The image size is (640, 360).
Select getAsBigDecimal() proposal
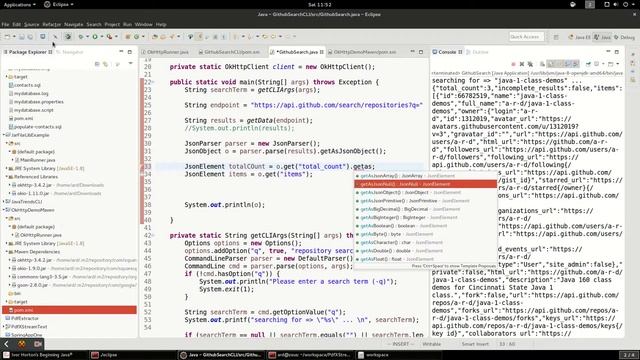[425, 209]
